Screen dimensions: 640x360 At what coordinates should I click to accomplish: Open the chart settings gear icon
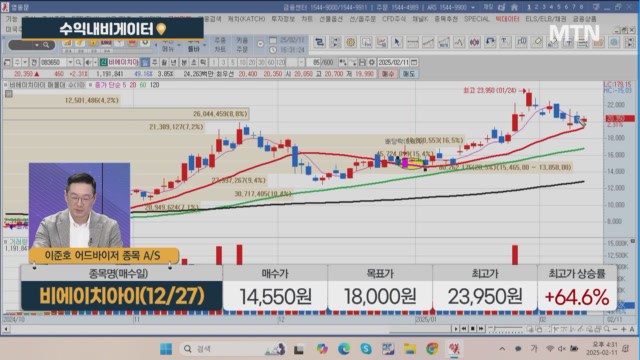coord(371,62)
